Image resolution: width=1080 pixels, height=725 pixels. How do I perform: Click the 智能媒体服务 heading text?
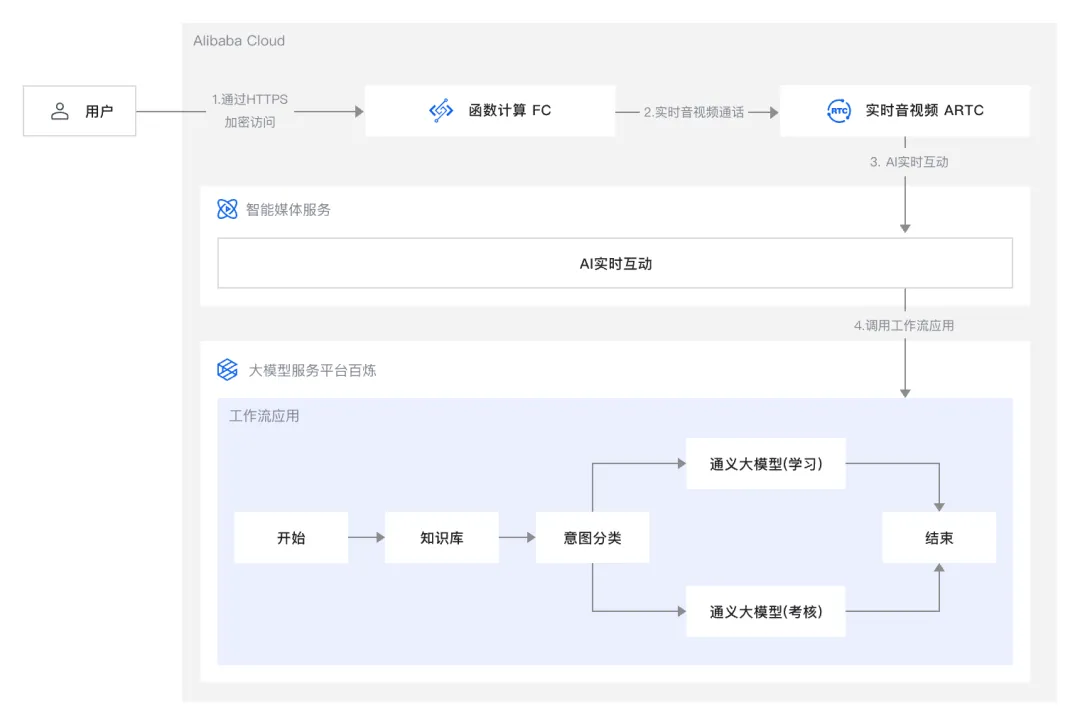(x=288, y=209)
